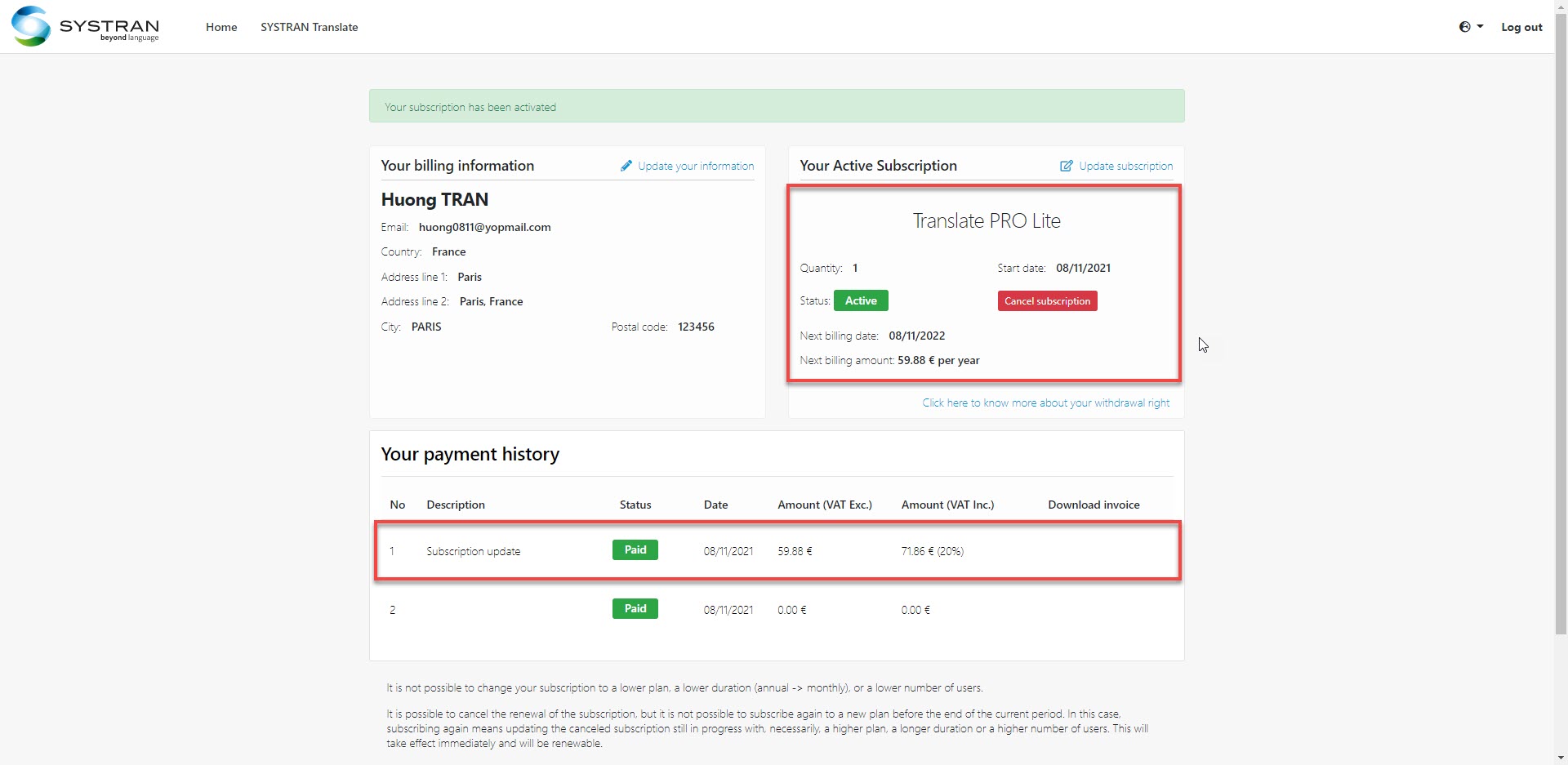This screenshot has width=1568, height=765.
Task: Click the amount 71.86 € (20%)
Action: (x=933, y=551)
